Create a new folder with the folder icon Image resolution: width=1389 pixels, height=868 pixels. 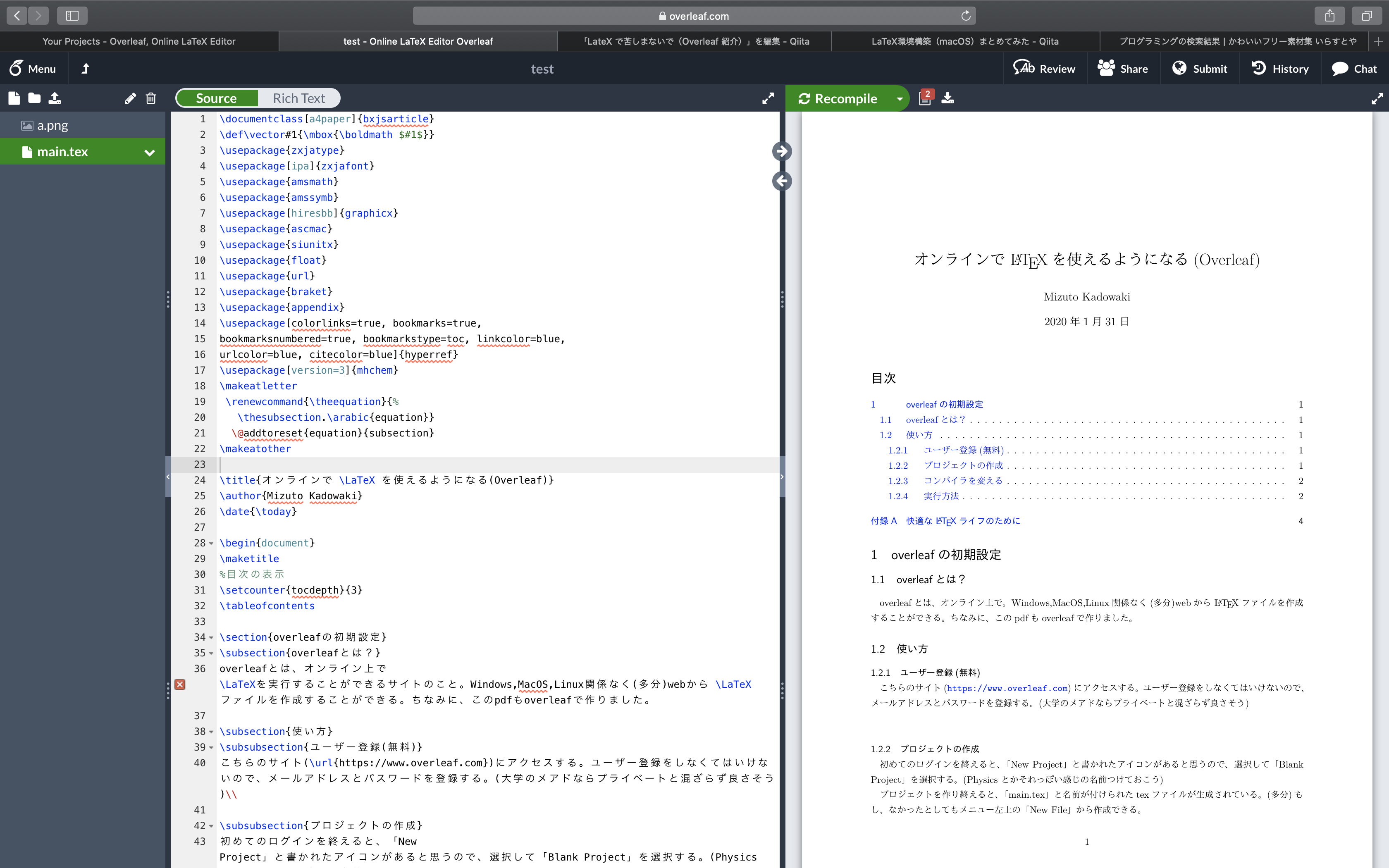(x=34, y=98)
